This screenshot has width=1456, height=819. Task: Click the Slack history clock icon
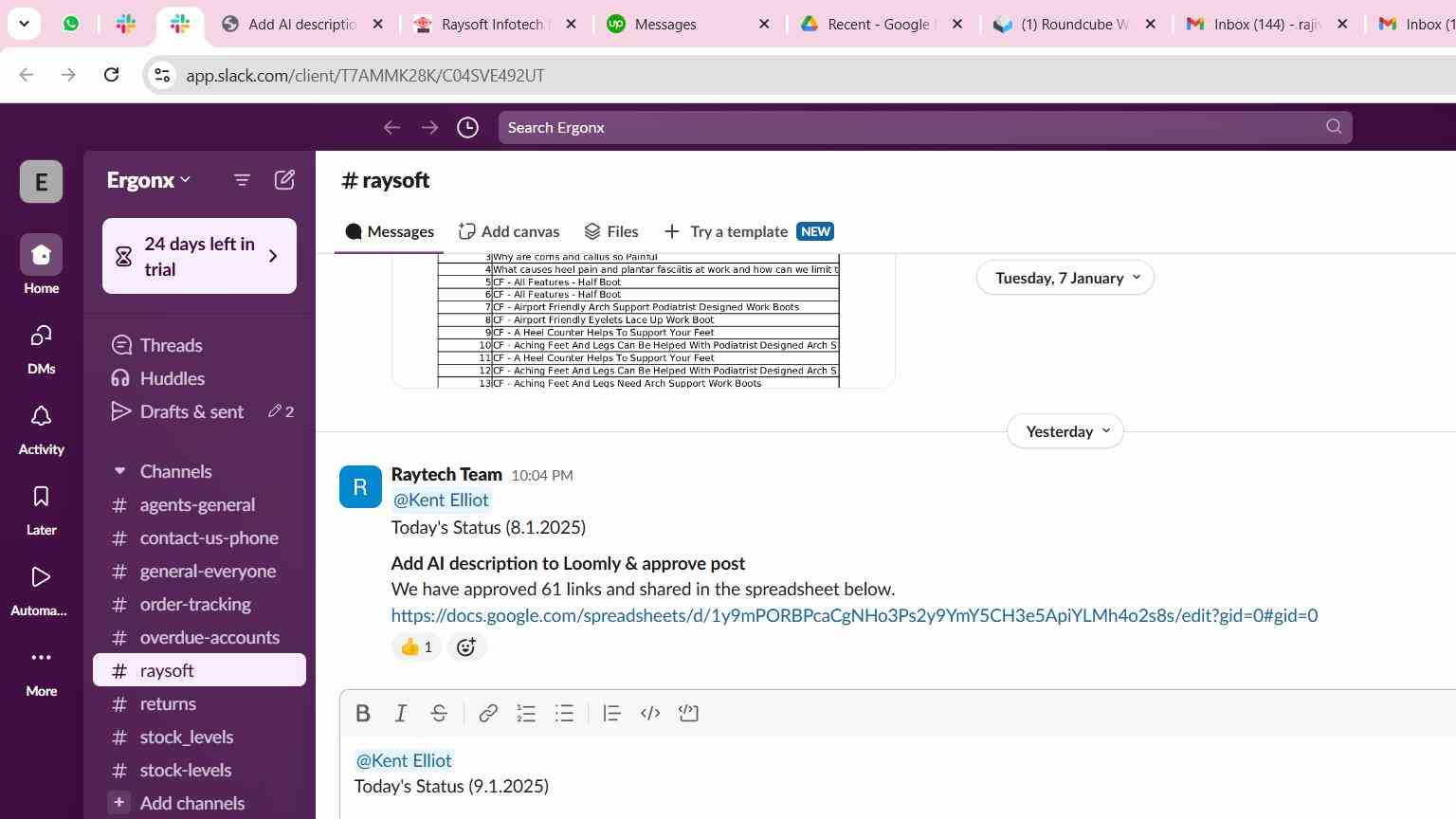[x=467, y=127]
